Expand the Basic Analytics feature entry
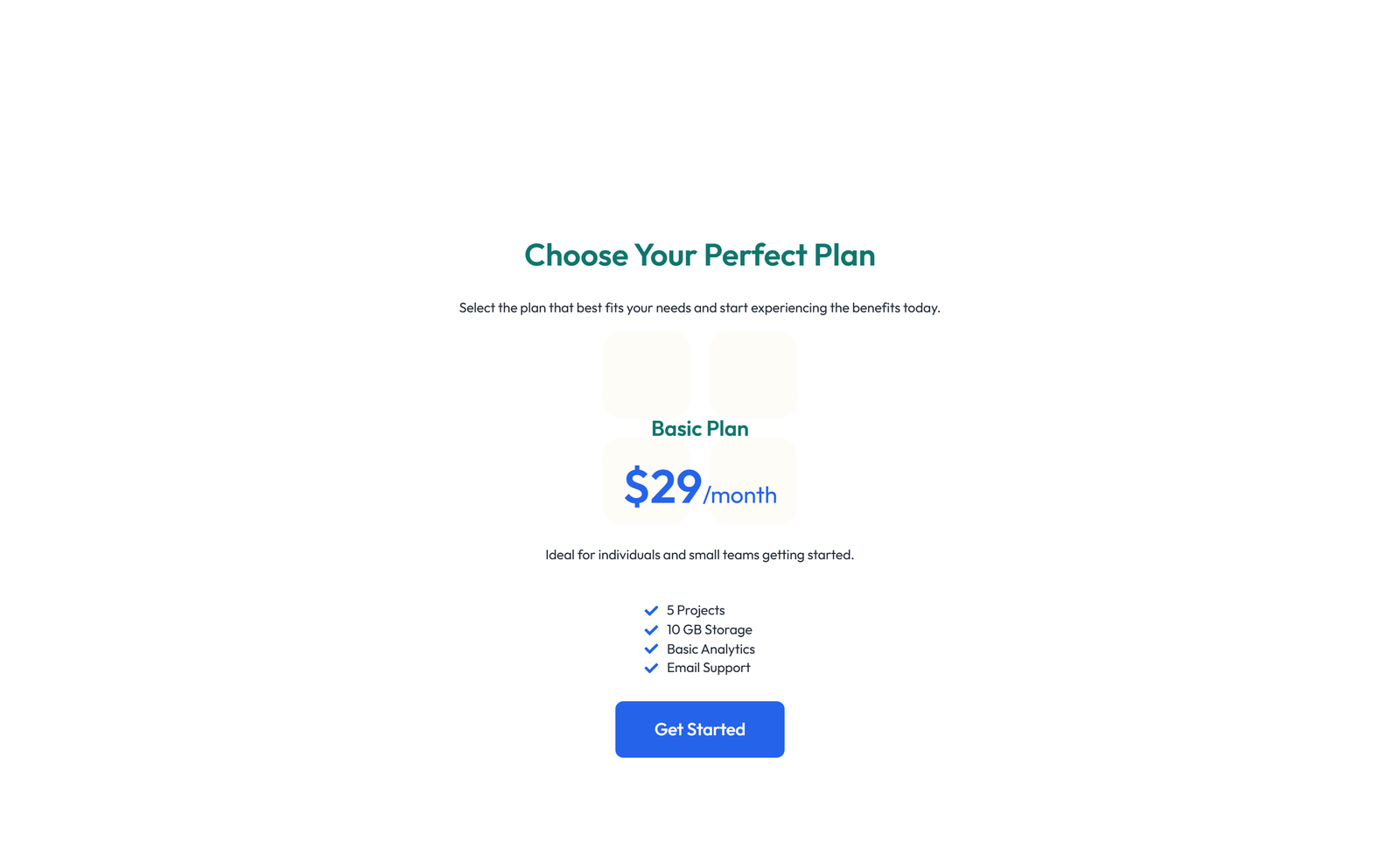Viewport: 1400px width, 856px height. pos(710,649)
